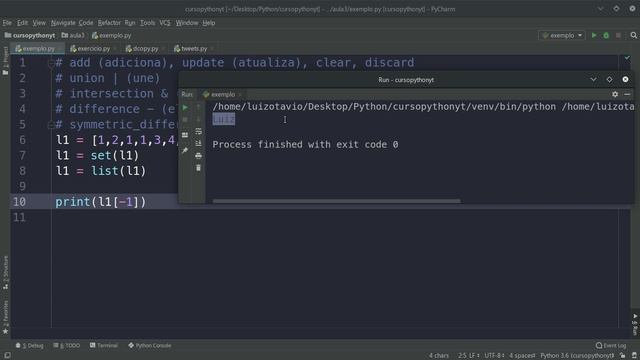The height and width of the screenshot is (360, 640).
Task: Click the green Run button in the main toolbar
Action: tap(594, 36)
